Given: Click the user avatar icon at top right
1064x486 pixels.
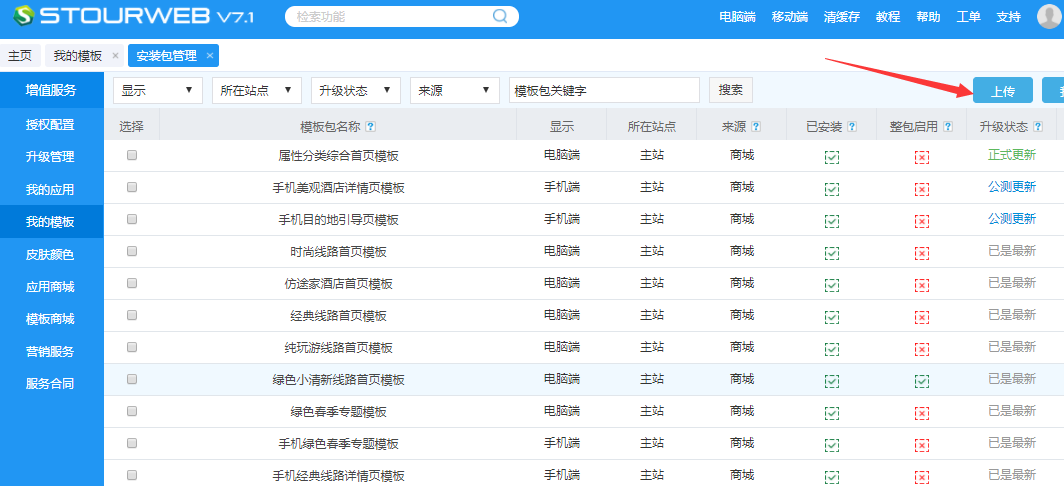Looking at the screenshot, I should (1048, 17).
